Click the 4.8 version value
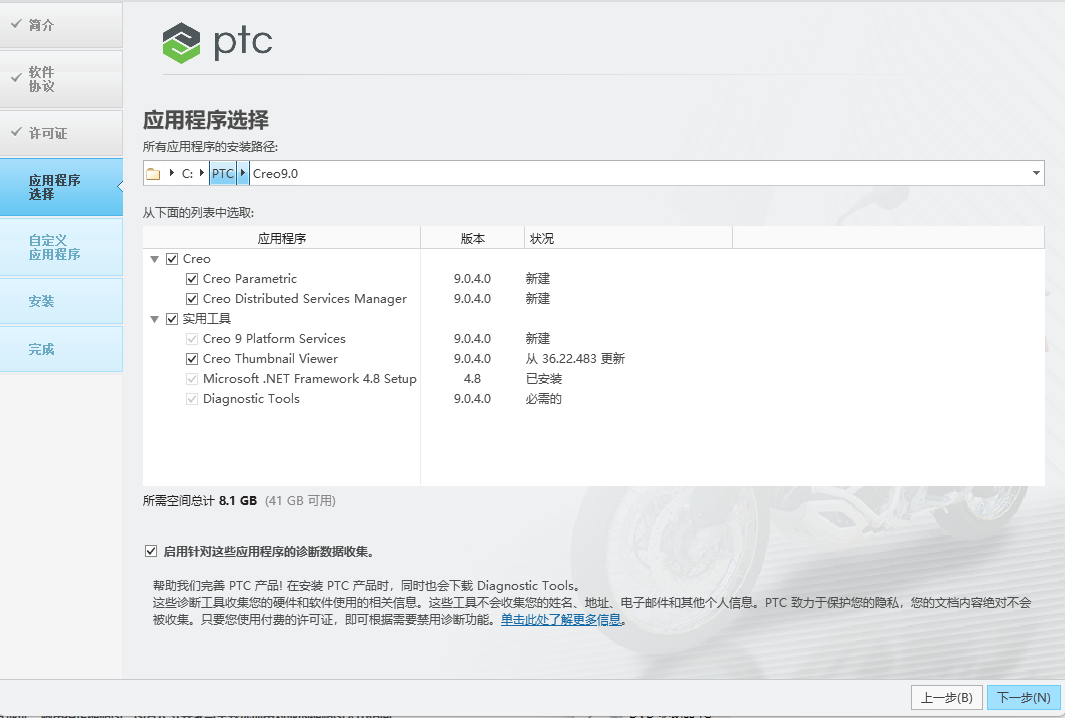The image size is (1065, 718). [x=472, y=379]
